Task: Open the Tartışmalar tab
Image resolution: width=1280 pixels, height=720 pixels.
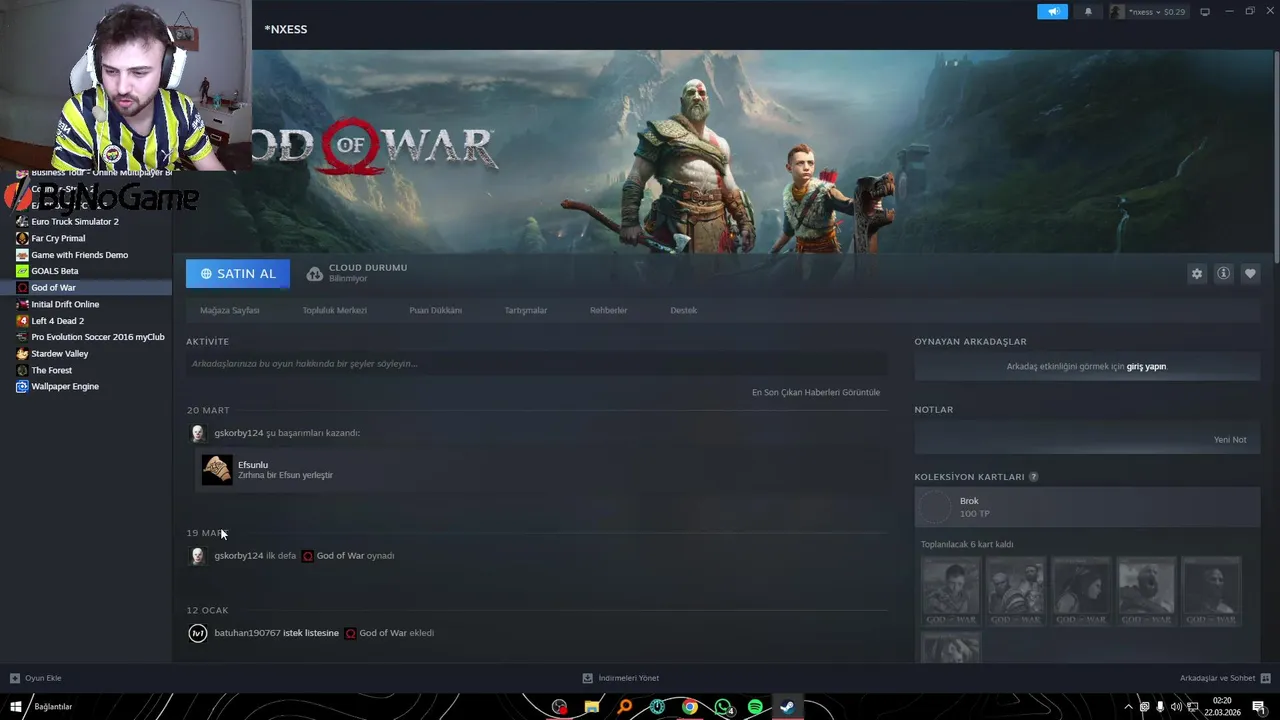Action: pos(526,310)
